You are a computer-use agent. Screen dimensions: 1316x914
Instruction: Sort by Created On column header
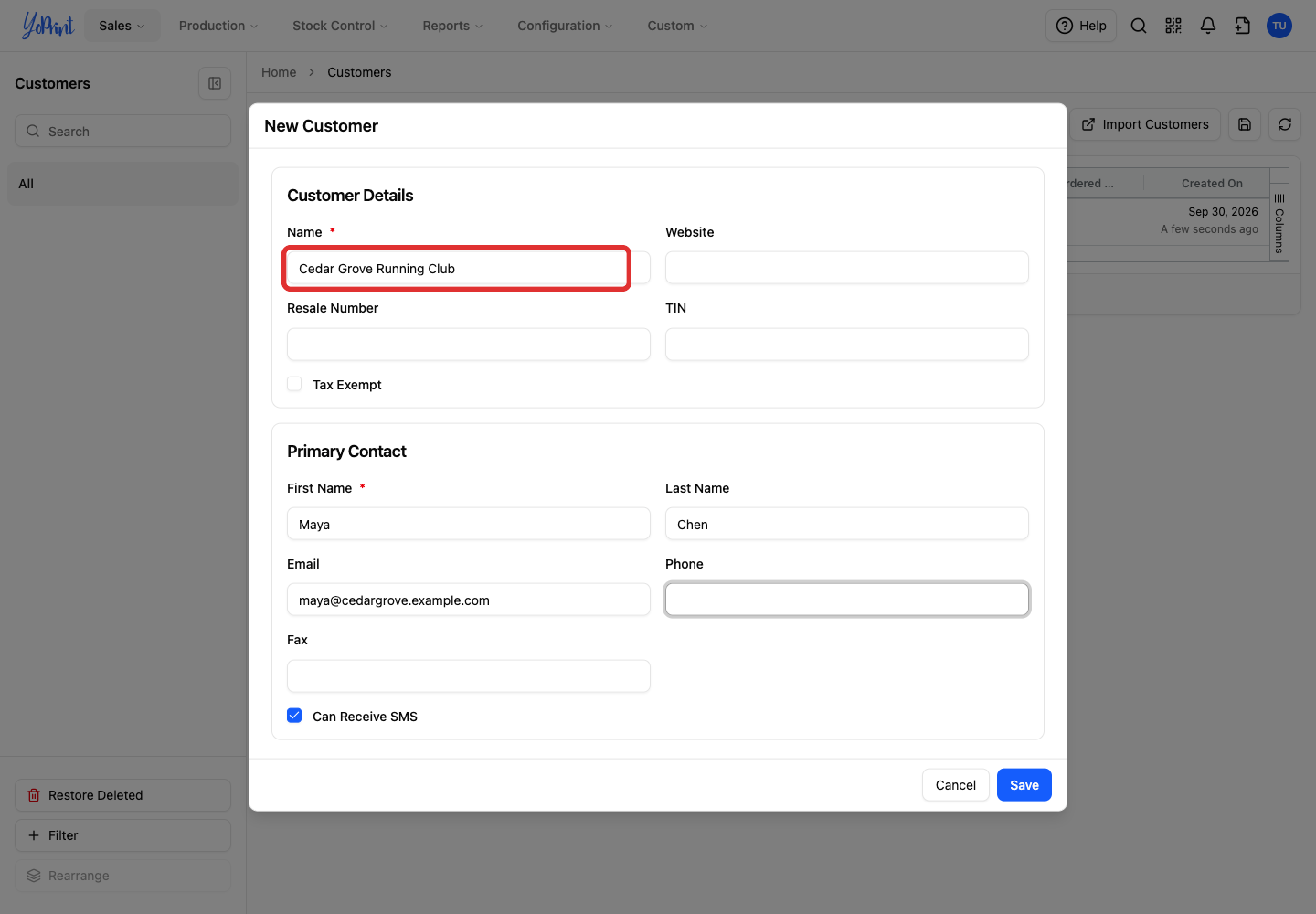tap(1211, 183)
